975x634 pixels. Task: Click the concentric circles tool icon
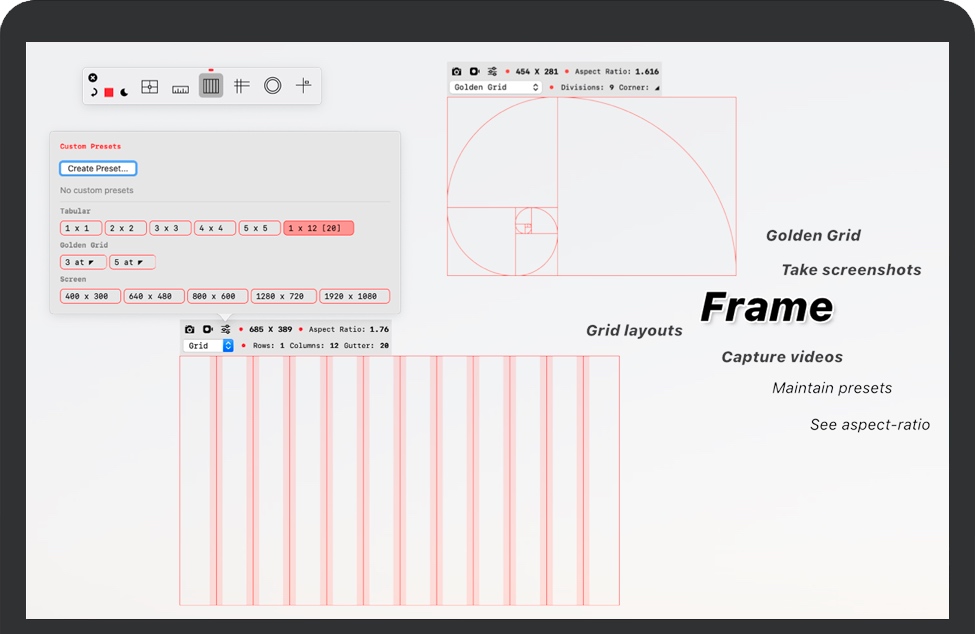pos(272,86)
